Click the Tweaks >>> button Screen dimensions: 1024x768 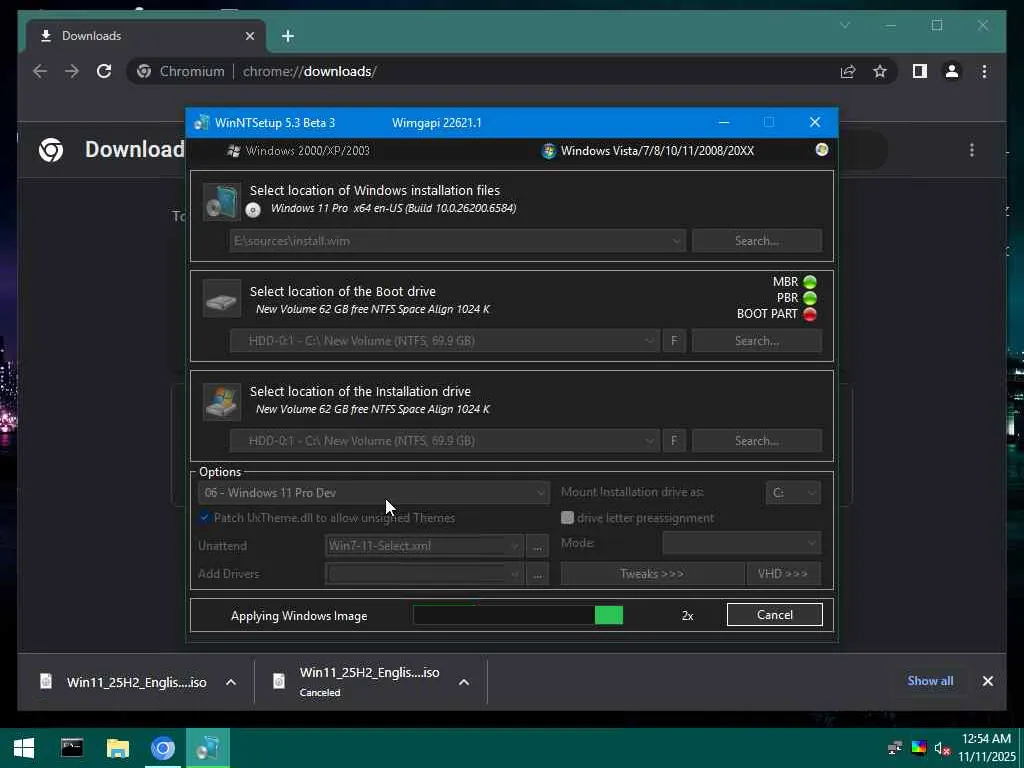[x=652, y=574]
